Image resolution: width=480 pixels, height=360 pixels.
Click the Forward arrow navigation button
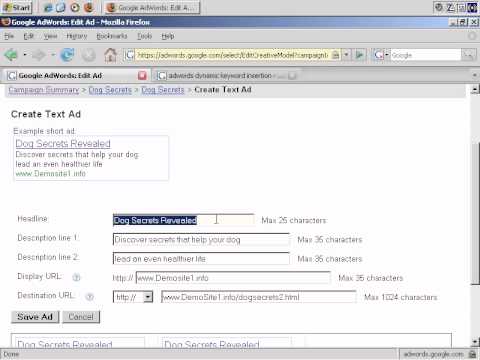(39, 55)
